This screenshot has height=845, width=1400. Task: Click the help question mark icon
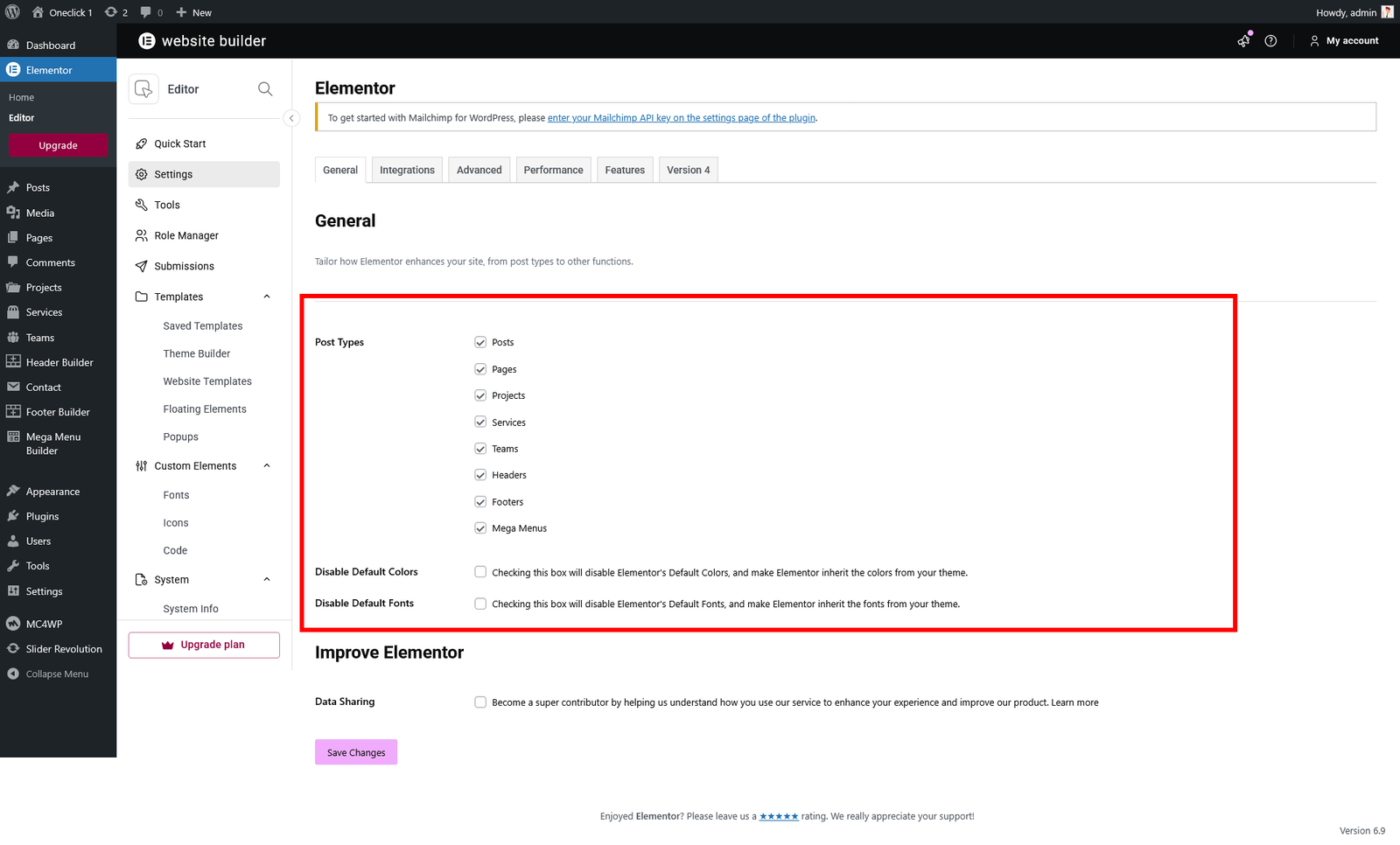coord(1270,41)
